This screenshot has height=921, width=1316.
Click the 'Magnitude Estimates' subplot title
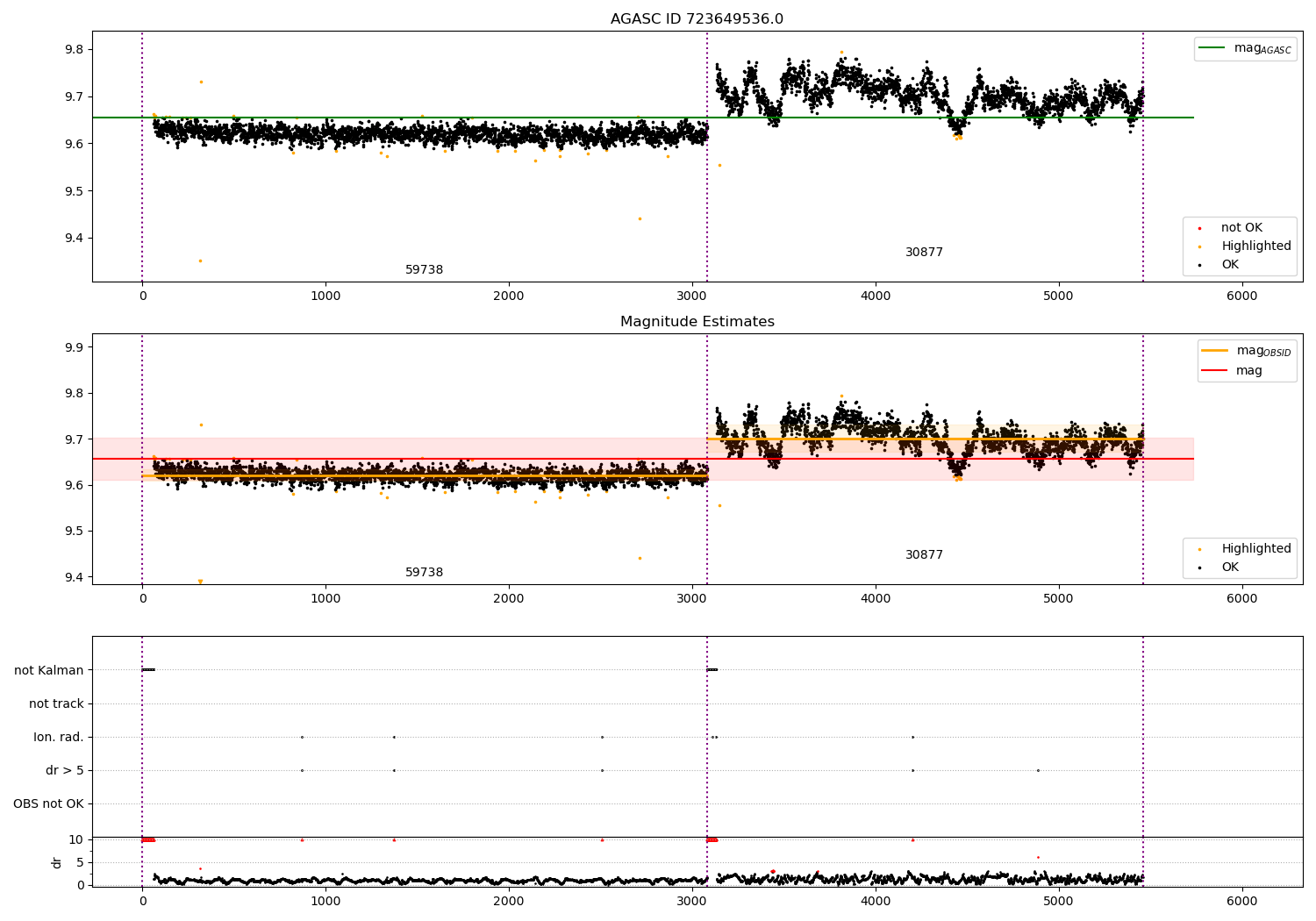[697, 322]
